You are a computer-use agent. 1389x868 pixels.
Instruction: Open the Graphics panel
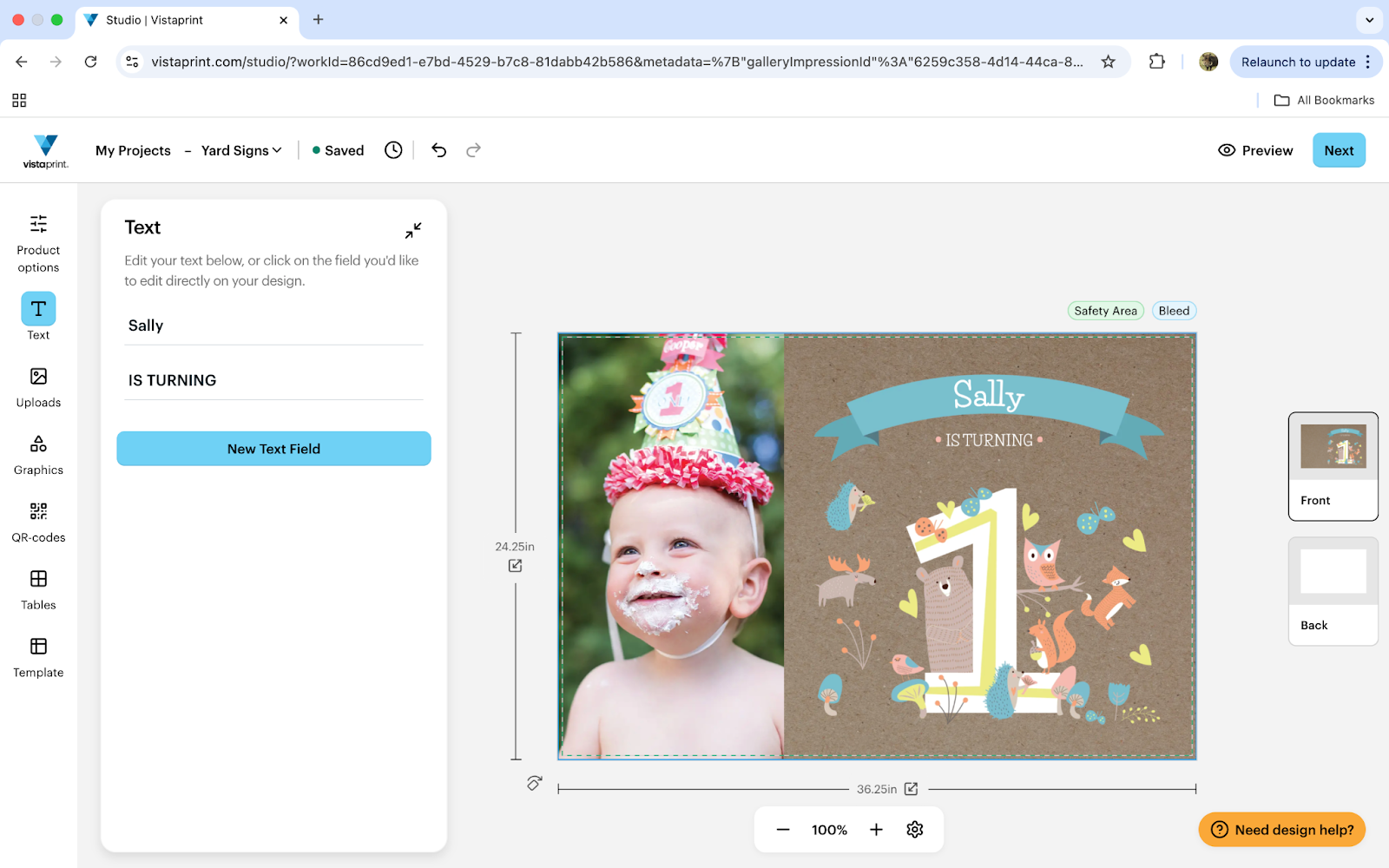click(38, 455)
